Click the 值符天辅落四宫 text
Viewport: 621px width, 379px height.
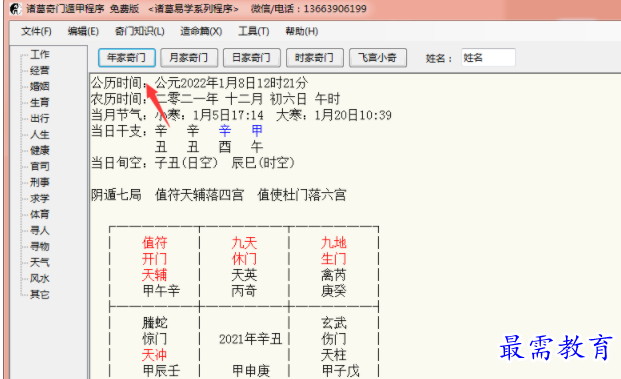[x=199, y=195]
